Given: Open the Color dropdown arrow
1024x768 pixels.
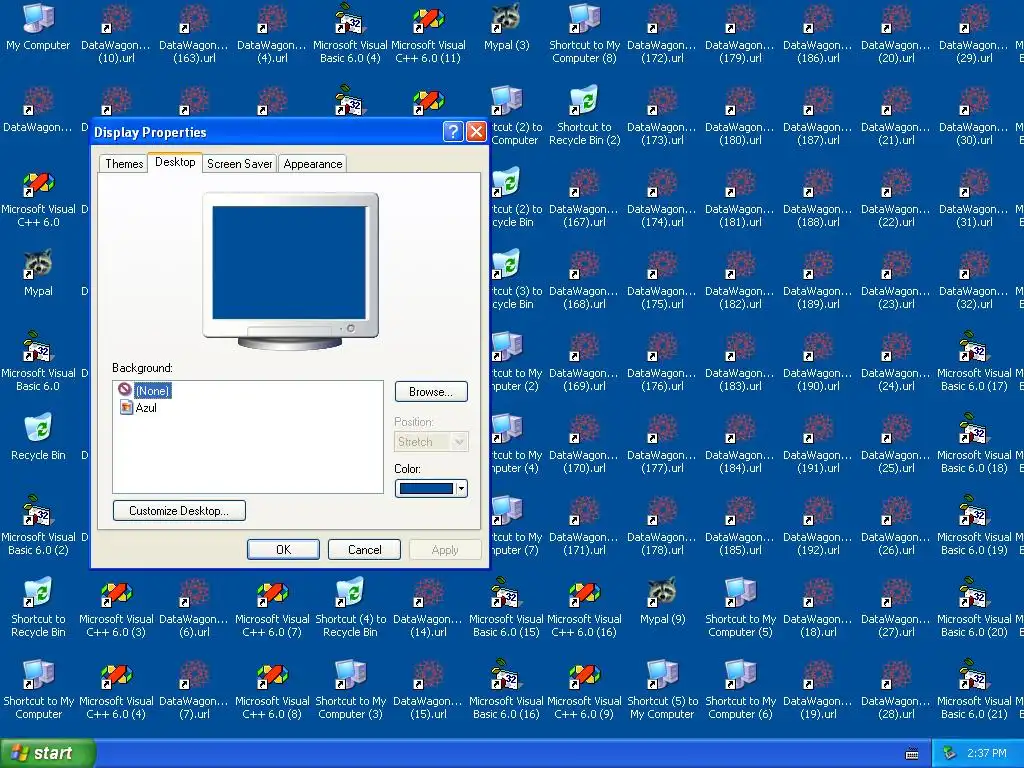Looking at the screenshot, I should point(461,488).
